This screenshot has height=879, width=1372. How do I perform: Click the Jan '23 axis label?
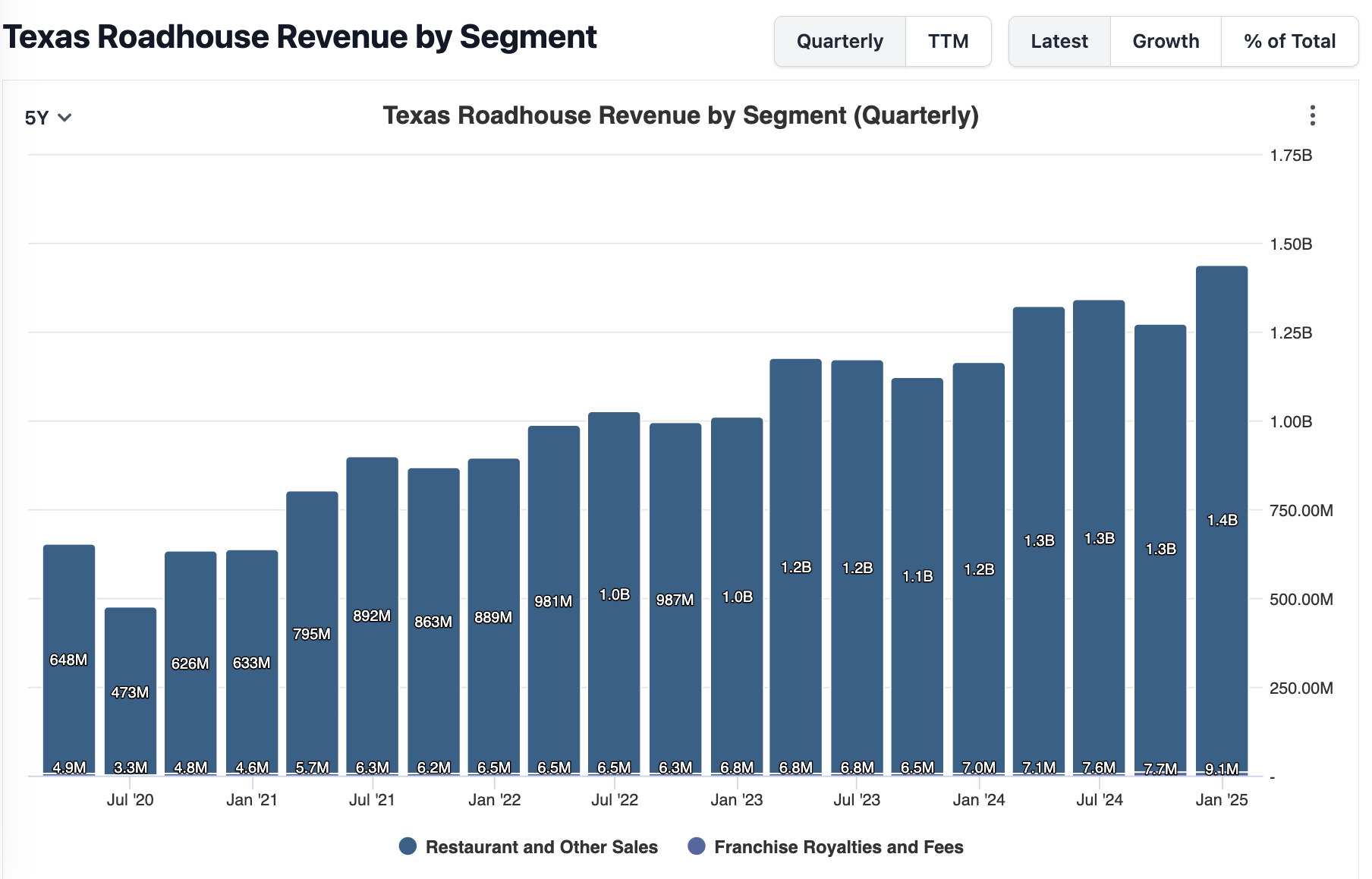coord(736,799)
